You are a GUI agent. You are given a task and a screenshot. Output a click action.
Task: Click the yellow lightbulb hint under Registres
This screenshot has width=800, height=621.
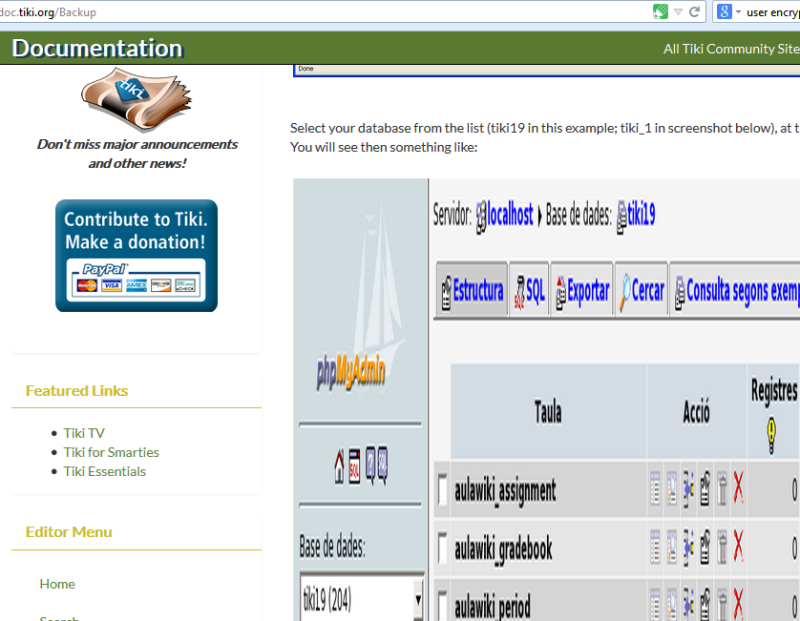pos(771,435)
